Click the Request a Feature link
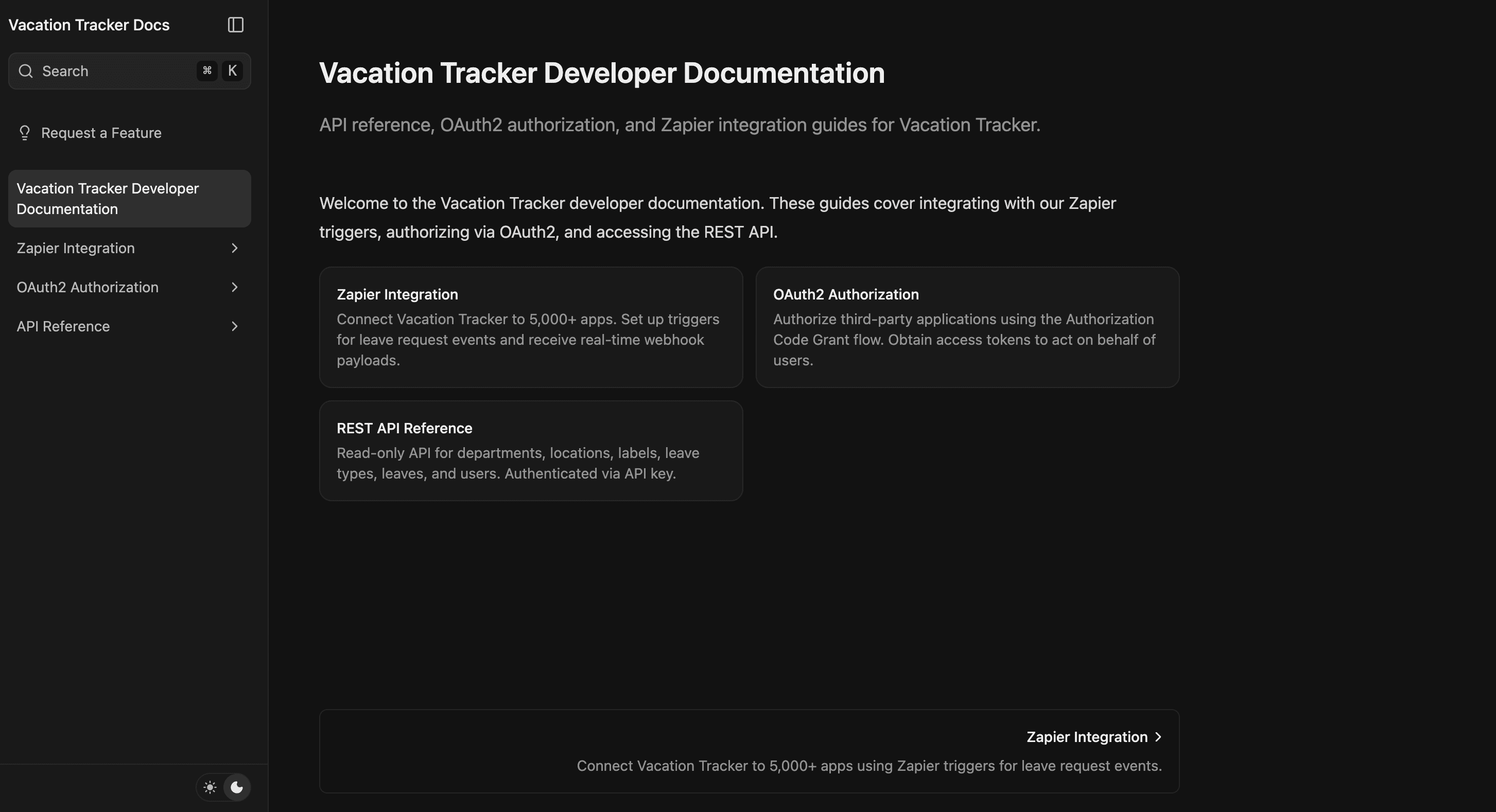The image size is (1496, 812). (101, 133)
